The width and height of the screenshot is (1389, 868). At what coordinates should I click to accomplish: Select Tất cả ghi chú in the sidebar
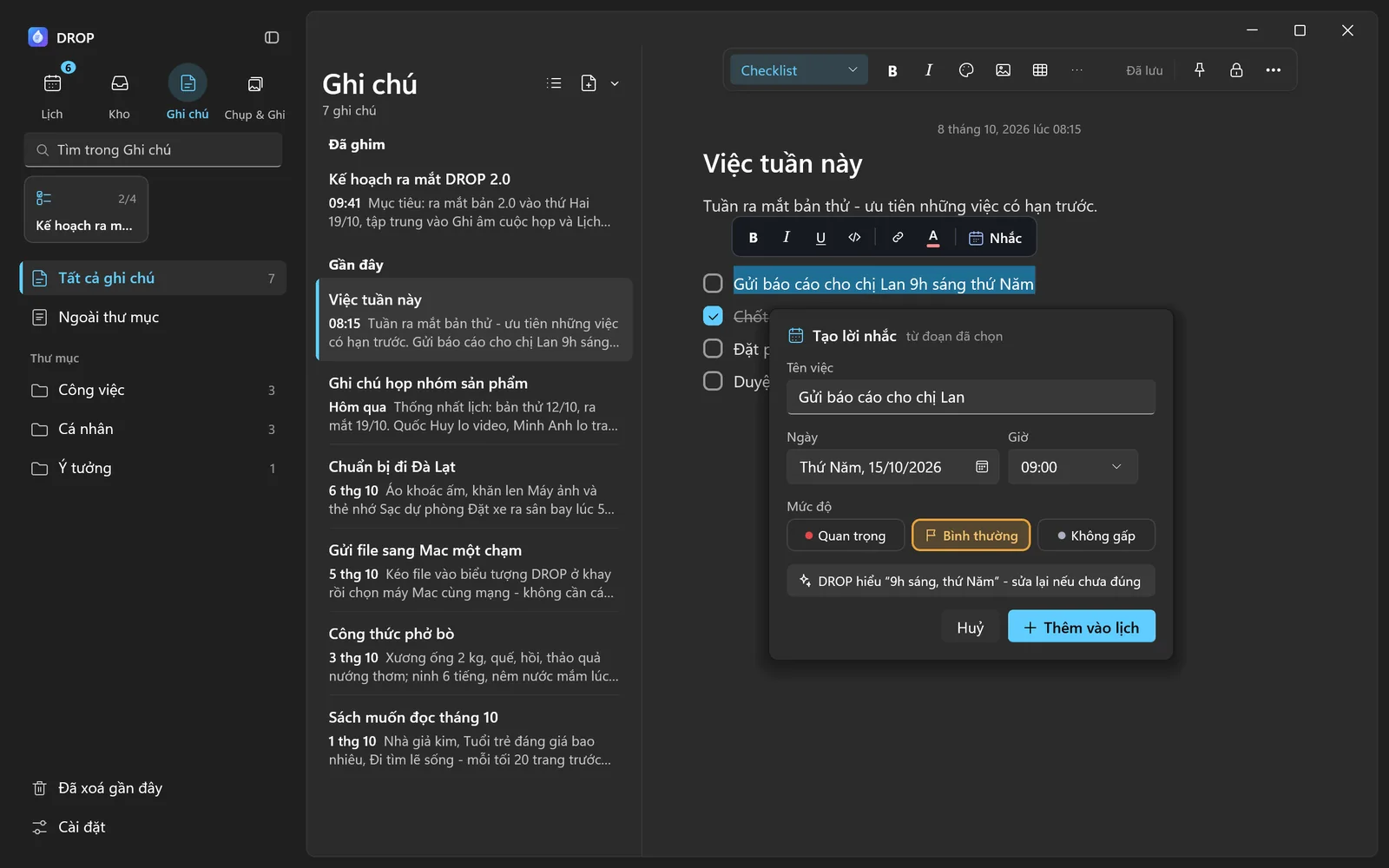(153, 278)
